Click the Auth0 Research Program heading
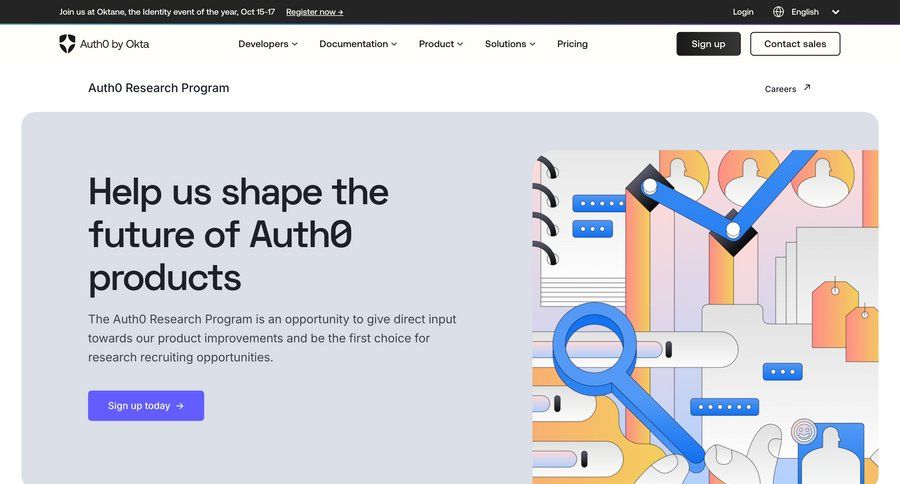The height and width of the screenshot is (484, 900). click(x=158, y=88)
